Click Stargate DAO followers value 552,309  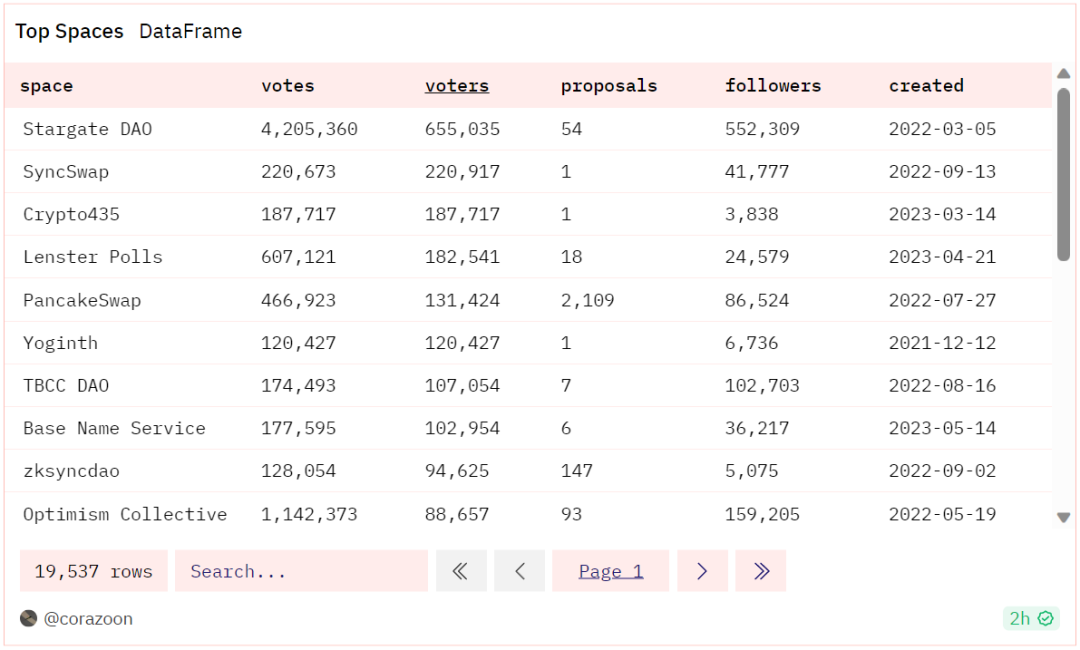[762, 129]
